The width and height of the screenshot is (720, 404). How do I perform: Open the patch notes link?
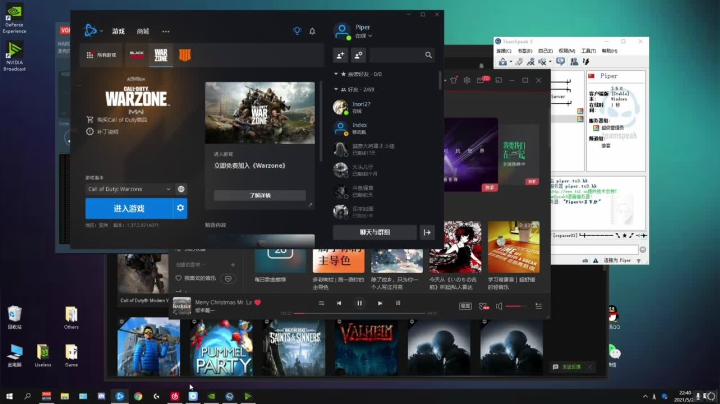102,132
